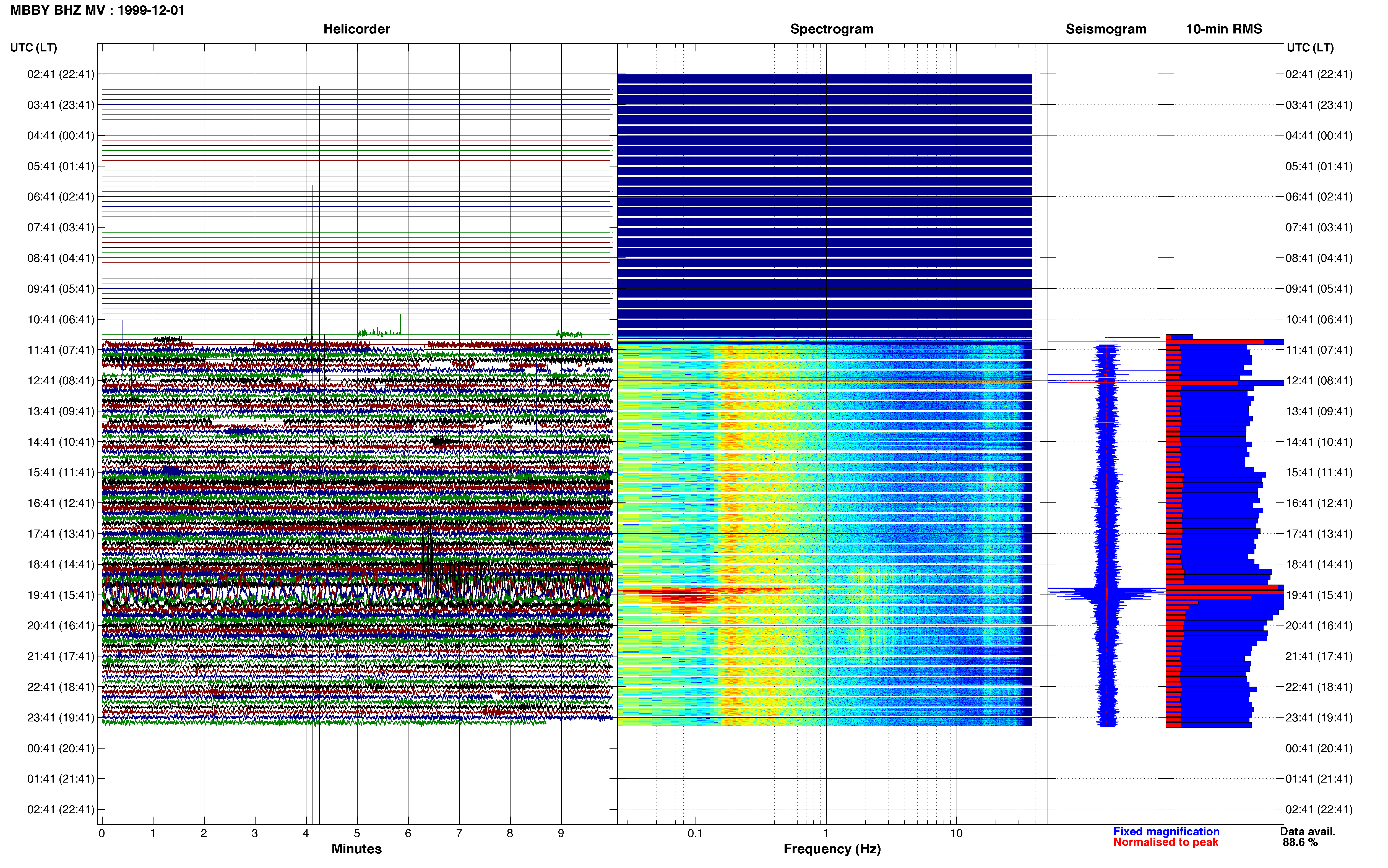Viewport: 1388px width, 868px height.
Task: Click minute tick label 0 on helicorder axis
Action: coord(101,833)
